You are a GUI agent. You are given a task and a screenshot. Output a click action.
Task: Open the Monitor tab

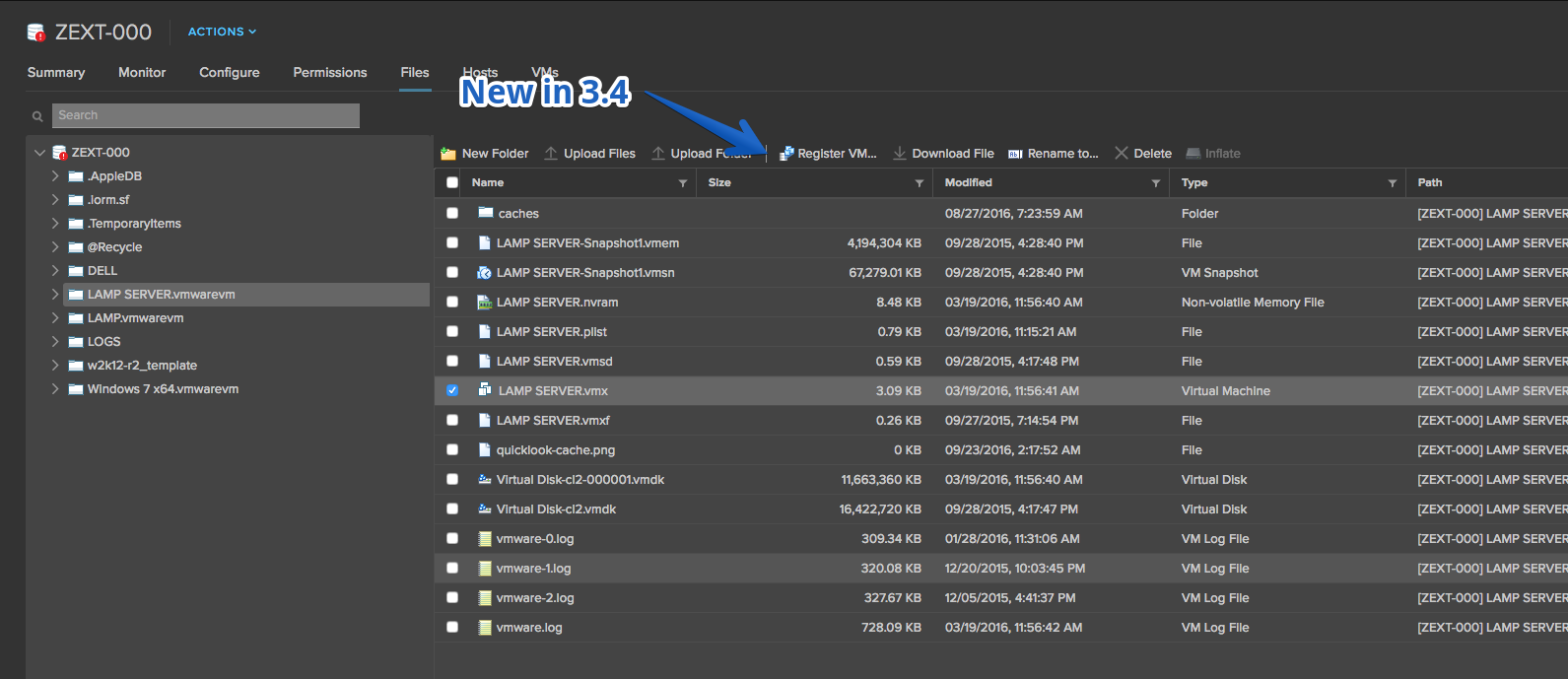point(142,73)
